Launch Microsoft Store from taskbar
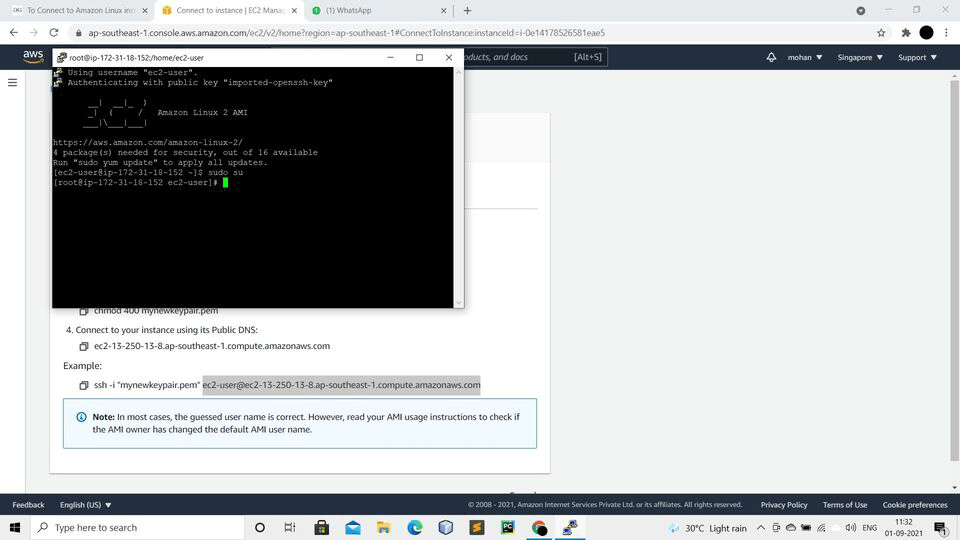The image size is (960, 540). (x=321, y=528)
